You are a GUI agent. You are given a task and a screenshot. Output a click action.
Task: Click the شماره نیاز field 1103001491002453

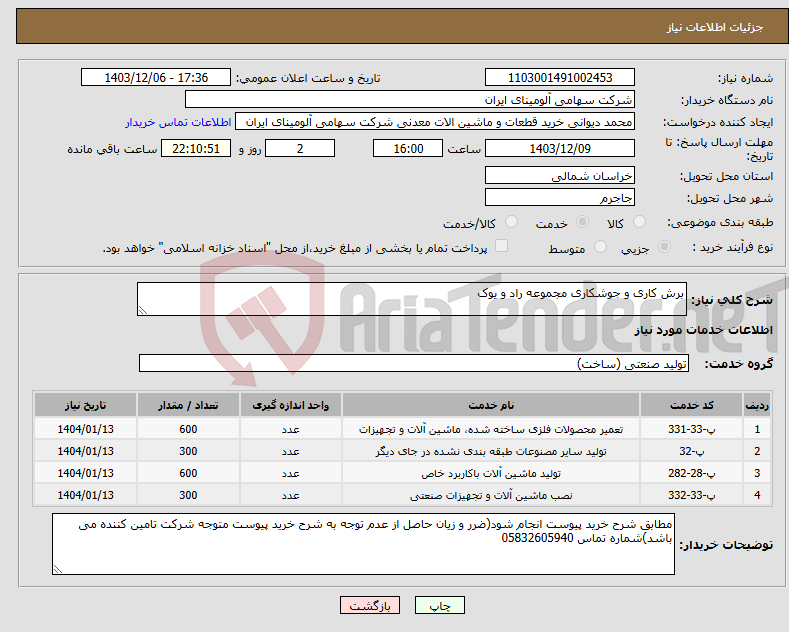[560, 77]
